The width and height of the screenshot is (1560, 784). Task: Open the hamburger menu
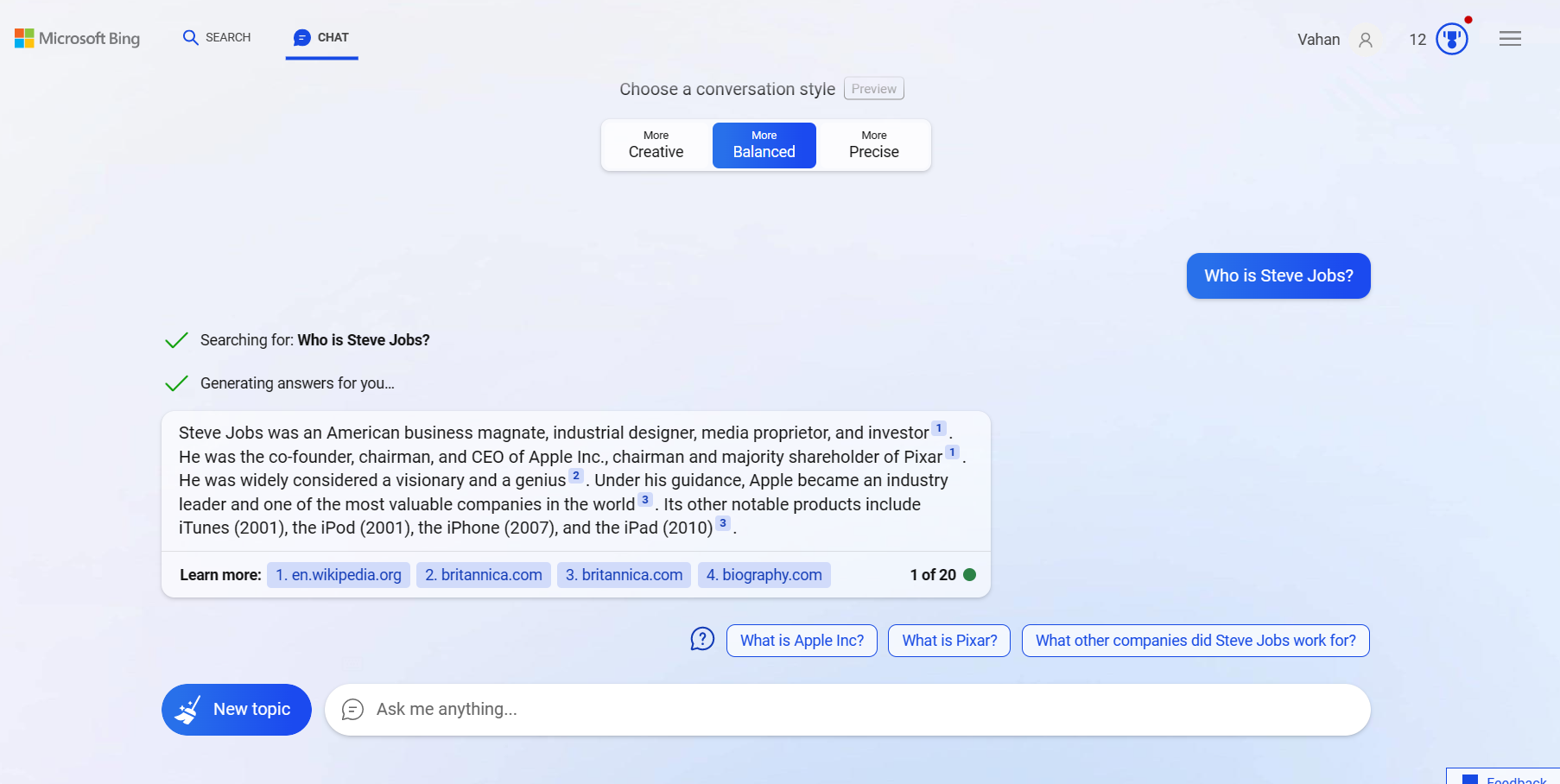pyautogui.click(x=1510, y=39)
